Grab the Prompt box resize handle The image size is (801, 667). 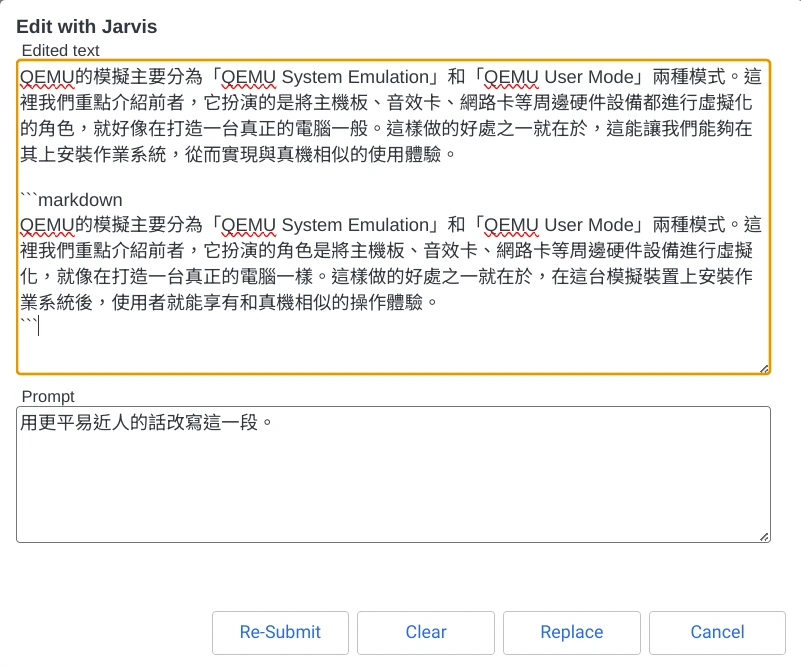pyautogui.click(x=765, y=537)
